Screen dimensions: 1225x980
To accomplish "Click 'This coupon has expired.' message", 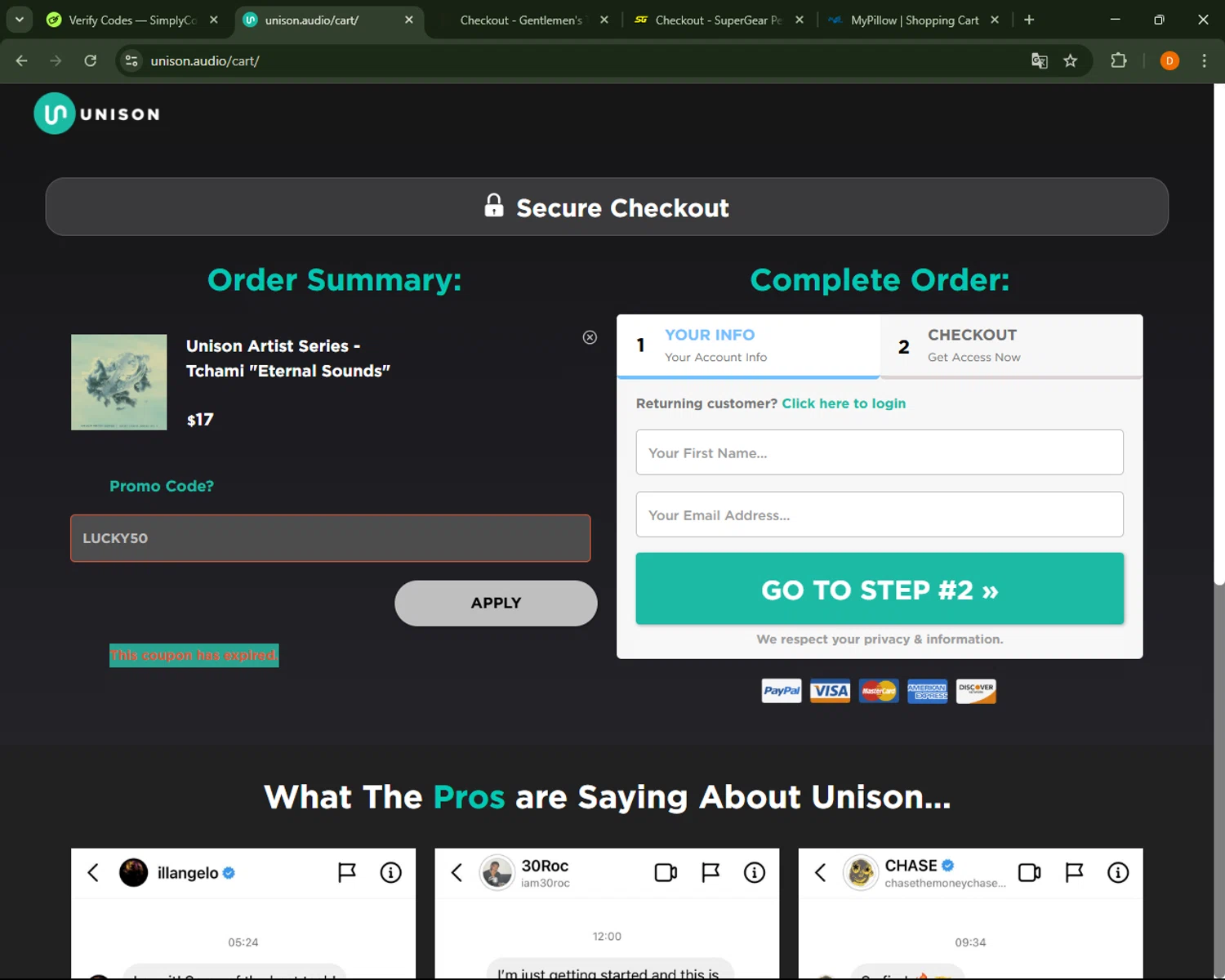I will tap(194, 655).
